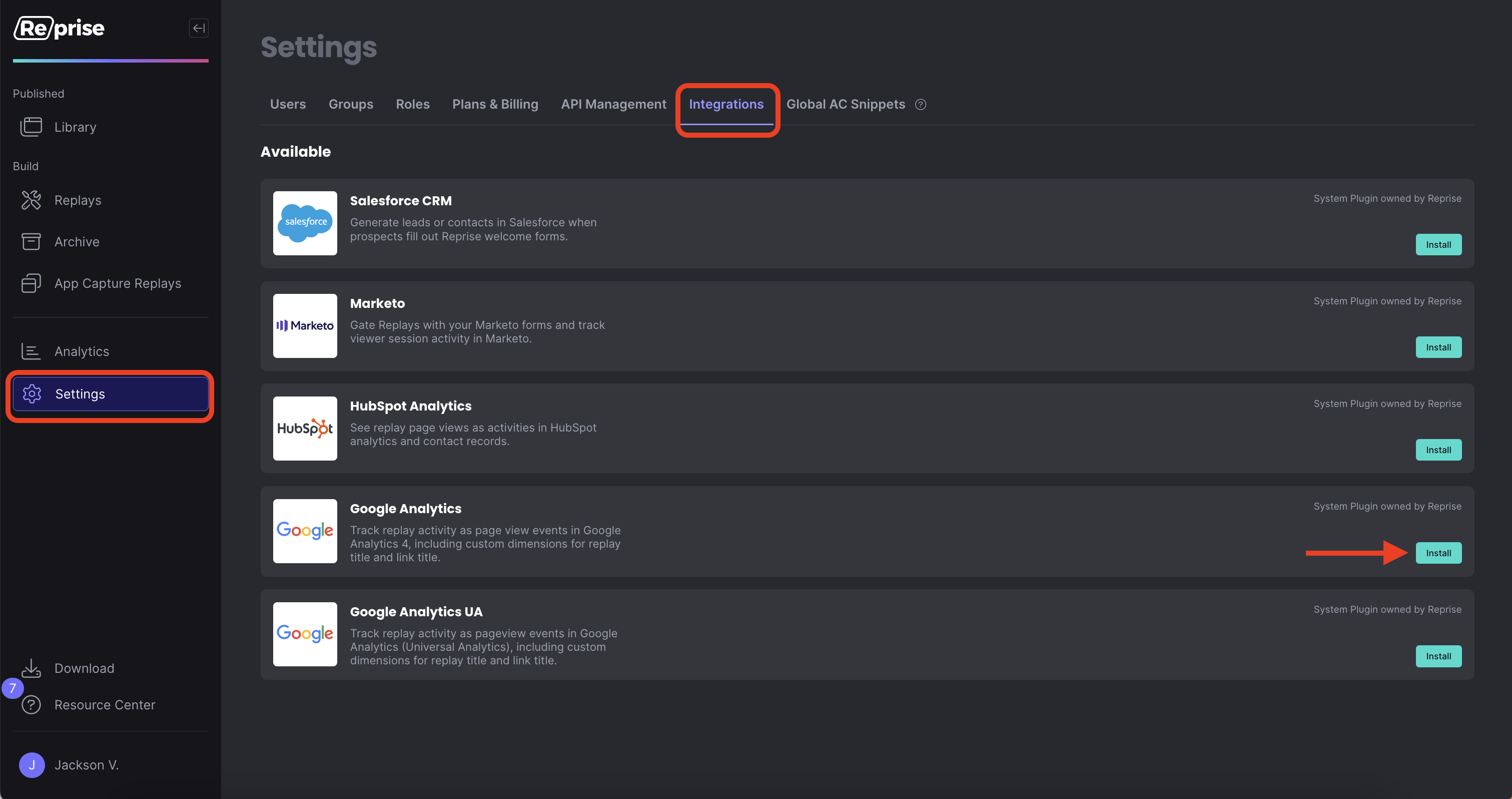Open the Library icon in the sidebar
This screenshot has width=1512, height=799.
(31, 127)
